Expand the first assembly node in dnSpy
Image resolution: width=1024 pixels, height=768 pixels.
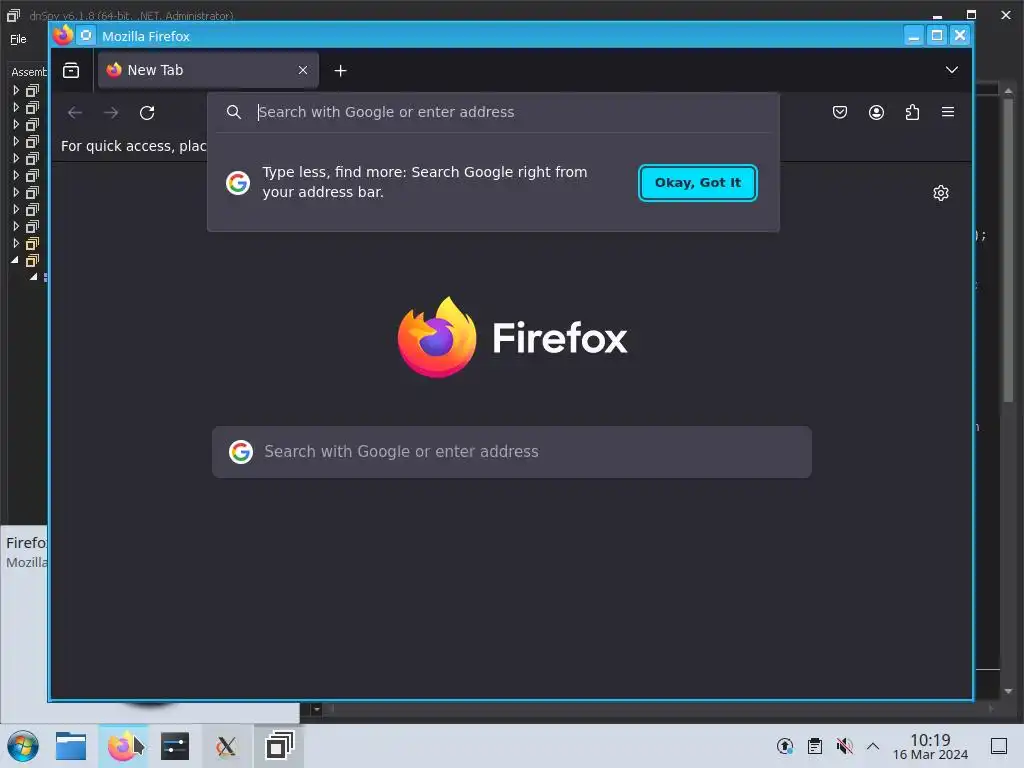16,90
